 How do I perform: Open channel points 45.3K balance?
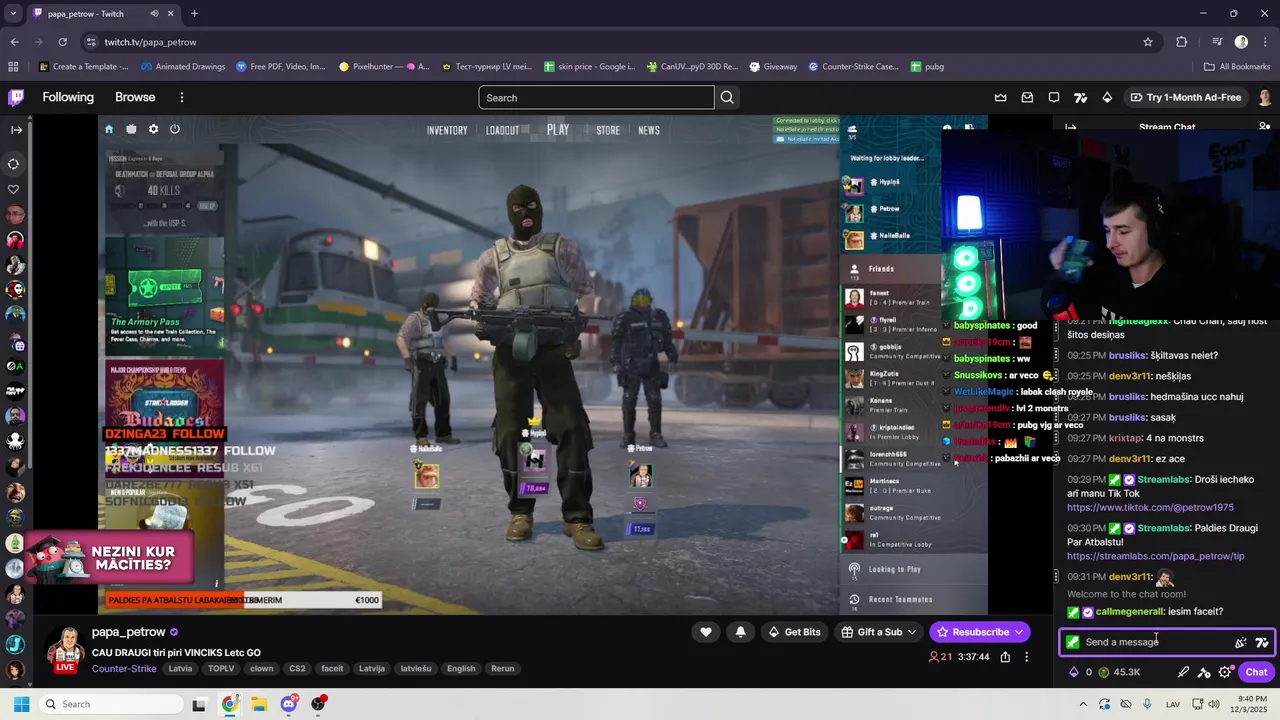(1119, 672)
